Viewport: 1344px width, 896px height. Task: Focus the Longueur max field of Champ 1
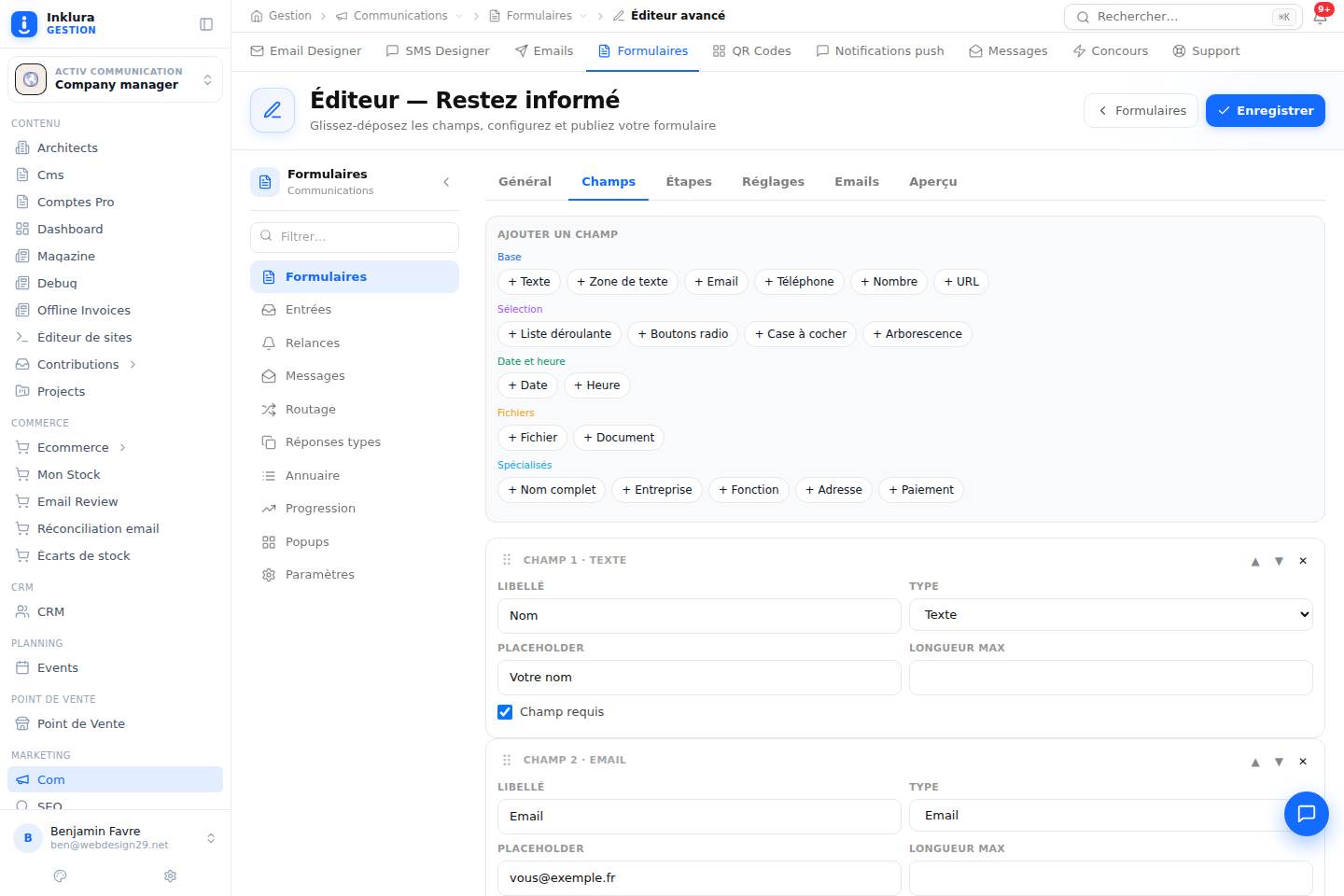click(1111, 678)
